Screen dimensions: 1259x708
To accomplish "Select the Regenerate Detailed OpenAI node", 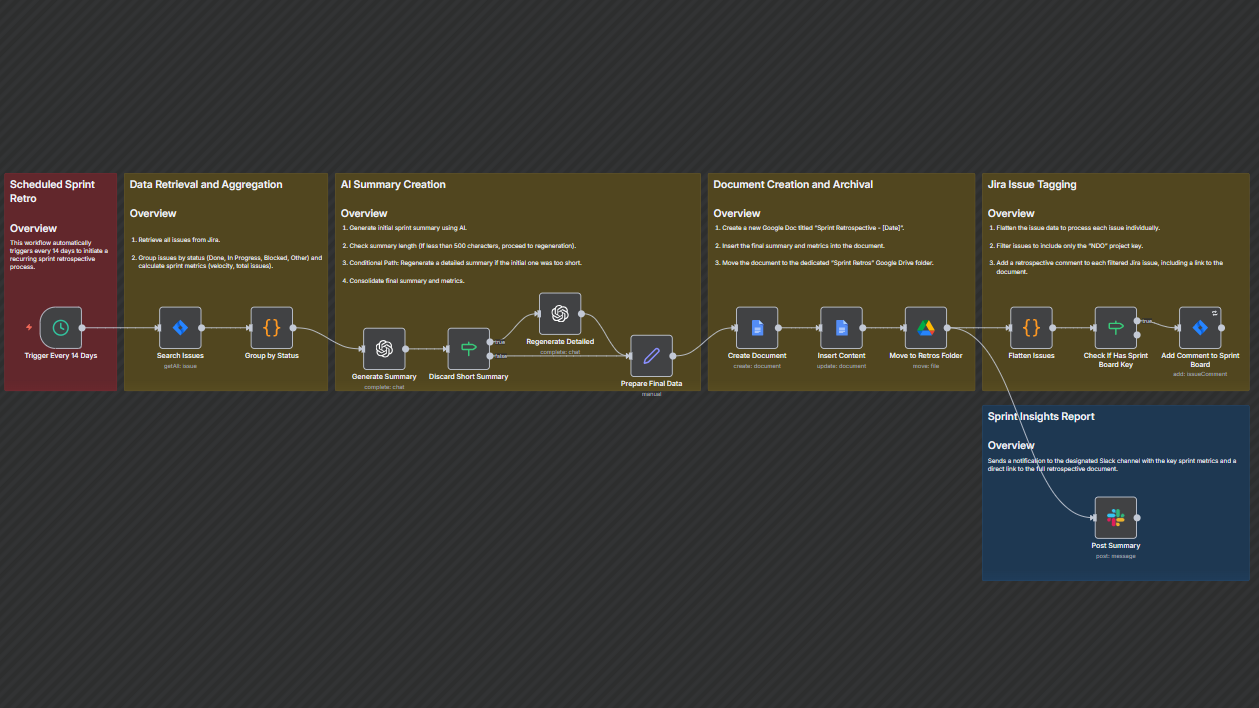I will 559,313.
